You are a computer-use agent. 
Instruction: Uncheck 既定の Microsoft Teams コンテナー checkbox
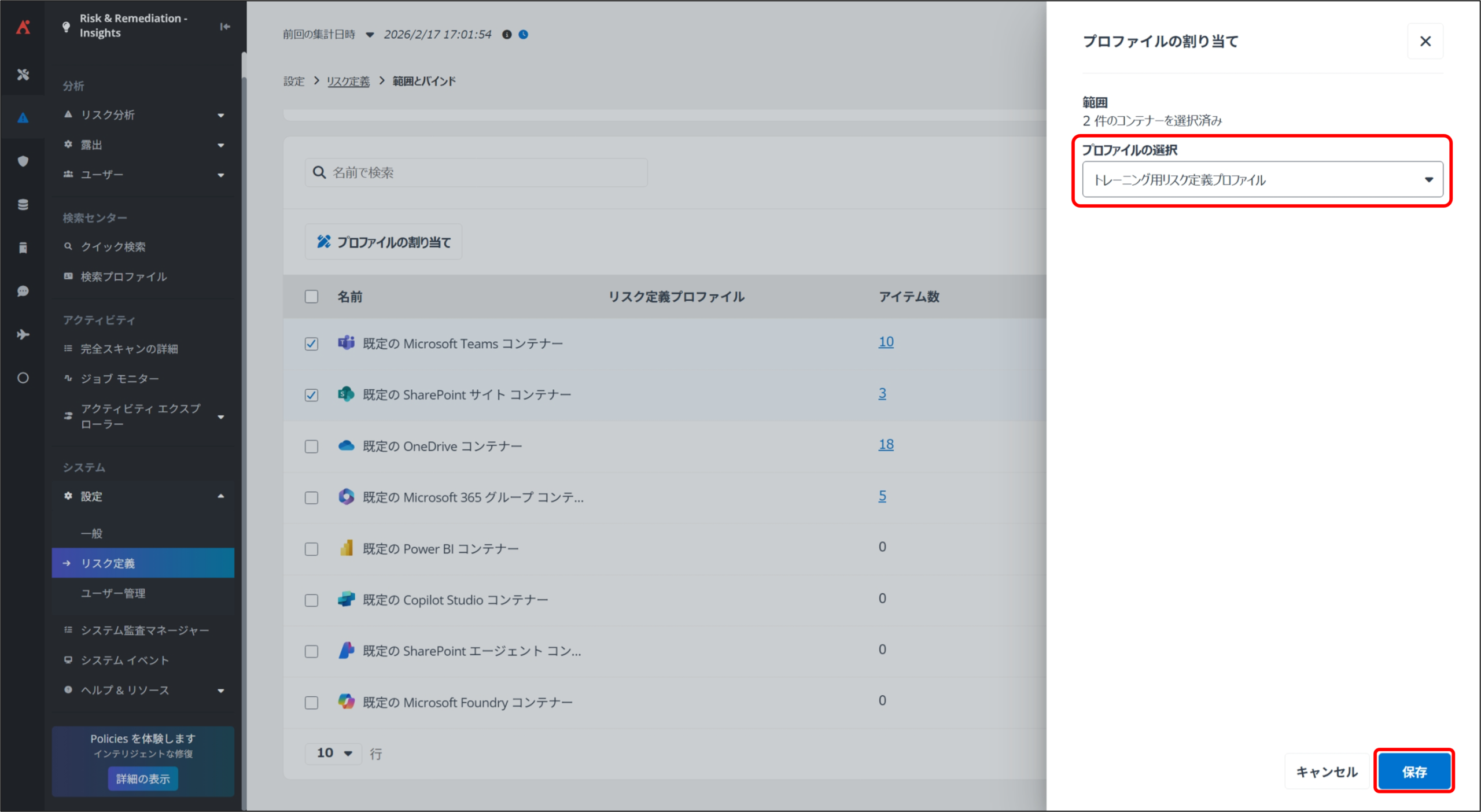click(311, 344)
